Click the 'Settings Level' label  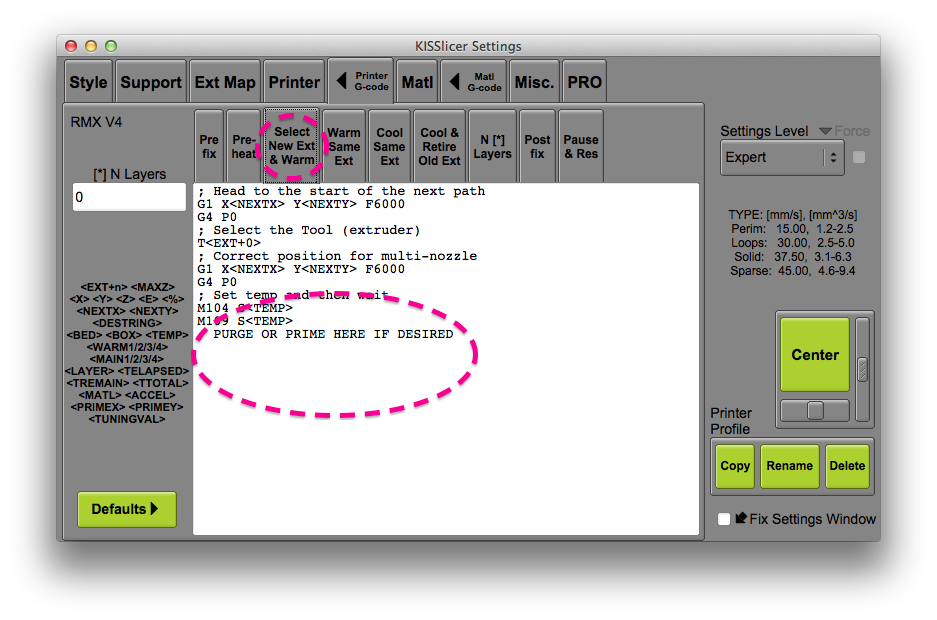pos(764,131)
